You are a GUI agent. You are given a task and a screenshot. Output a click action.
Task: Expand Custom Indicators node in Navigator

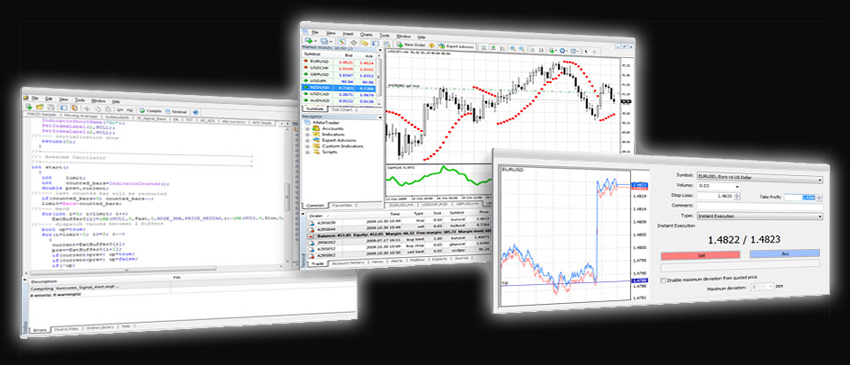pos(307,146)
